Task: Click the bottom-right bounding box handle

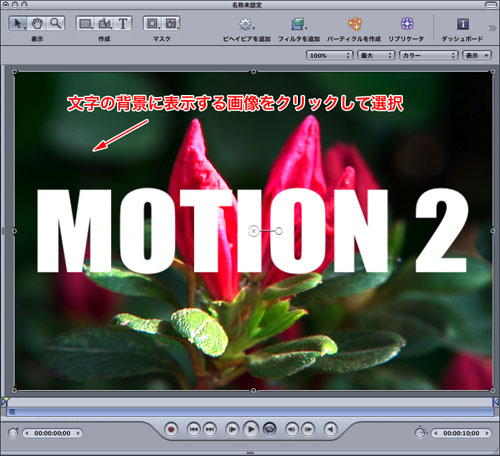Action: click(493, 390)
